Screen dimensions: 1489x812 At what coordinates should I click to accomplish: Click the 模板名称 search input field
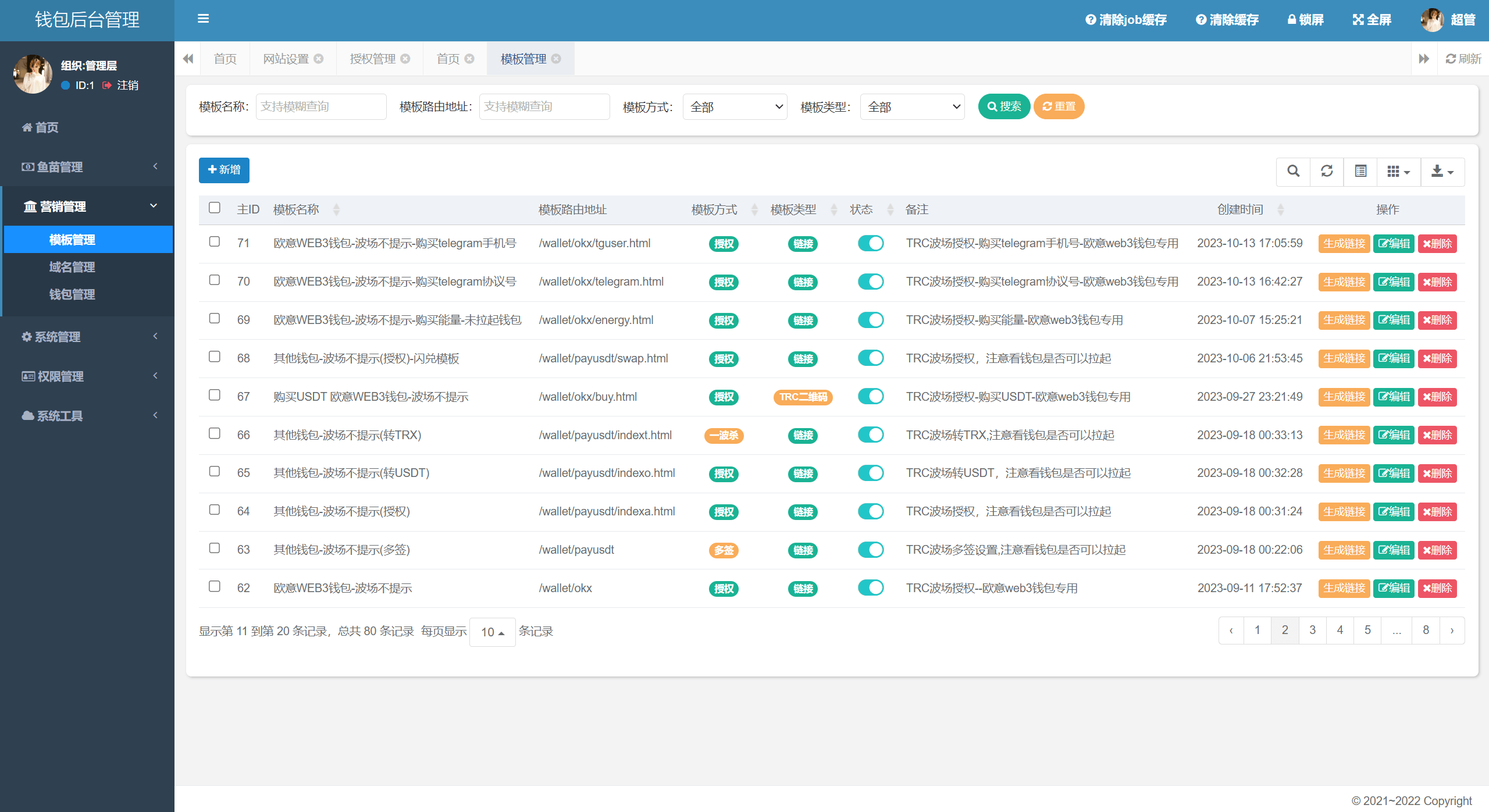point(321,107)
